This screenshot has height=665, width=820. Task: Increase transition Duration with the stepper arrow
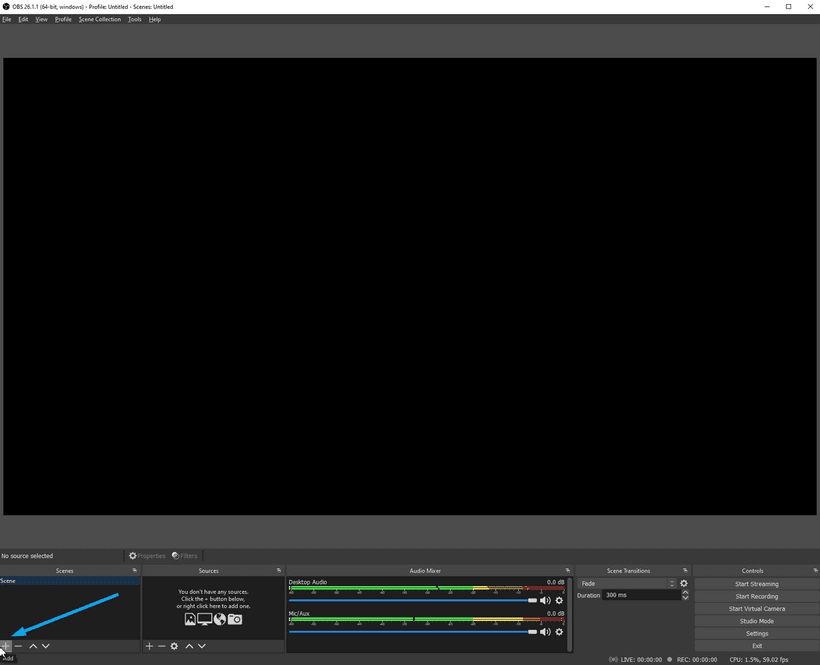pos(685,592)
